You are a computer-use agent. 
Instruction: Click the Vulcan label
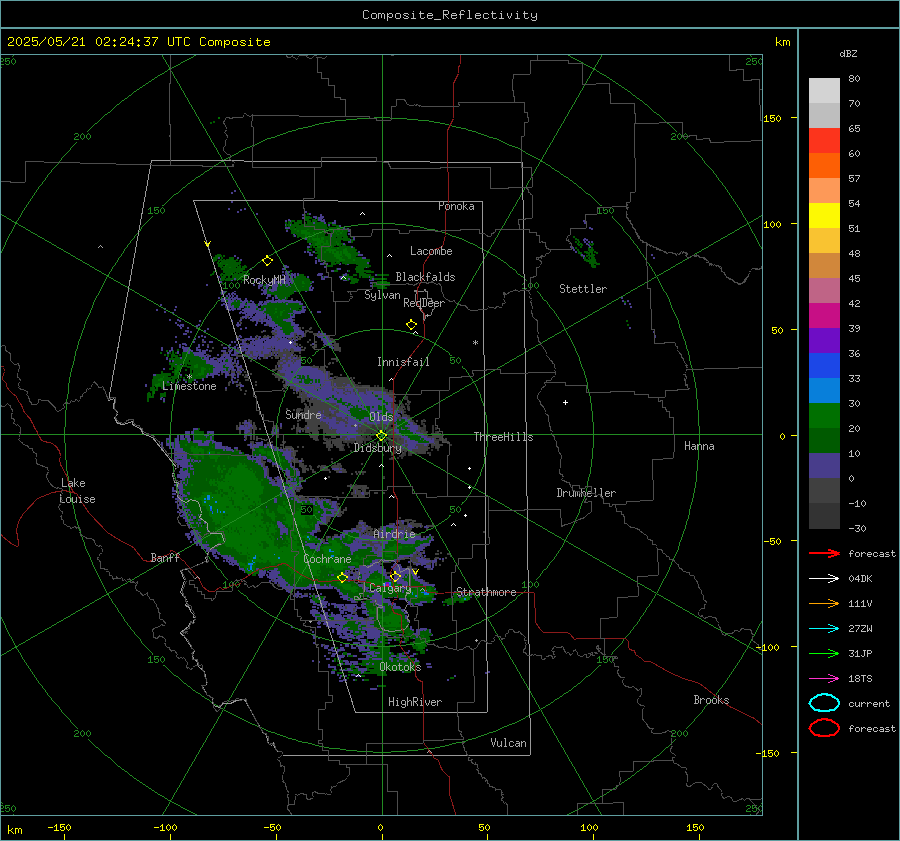509,743
